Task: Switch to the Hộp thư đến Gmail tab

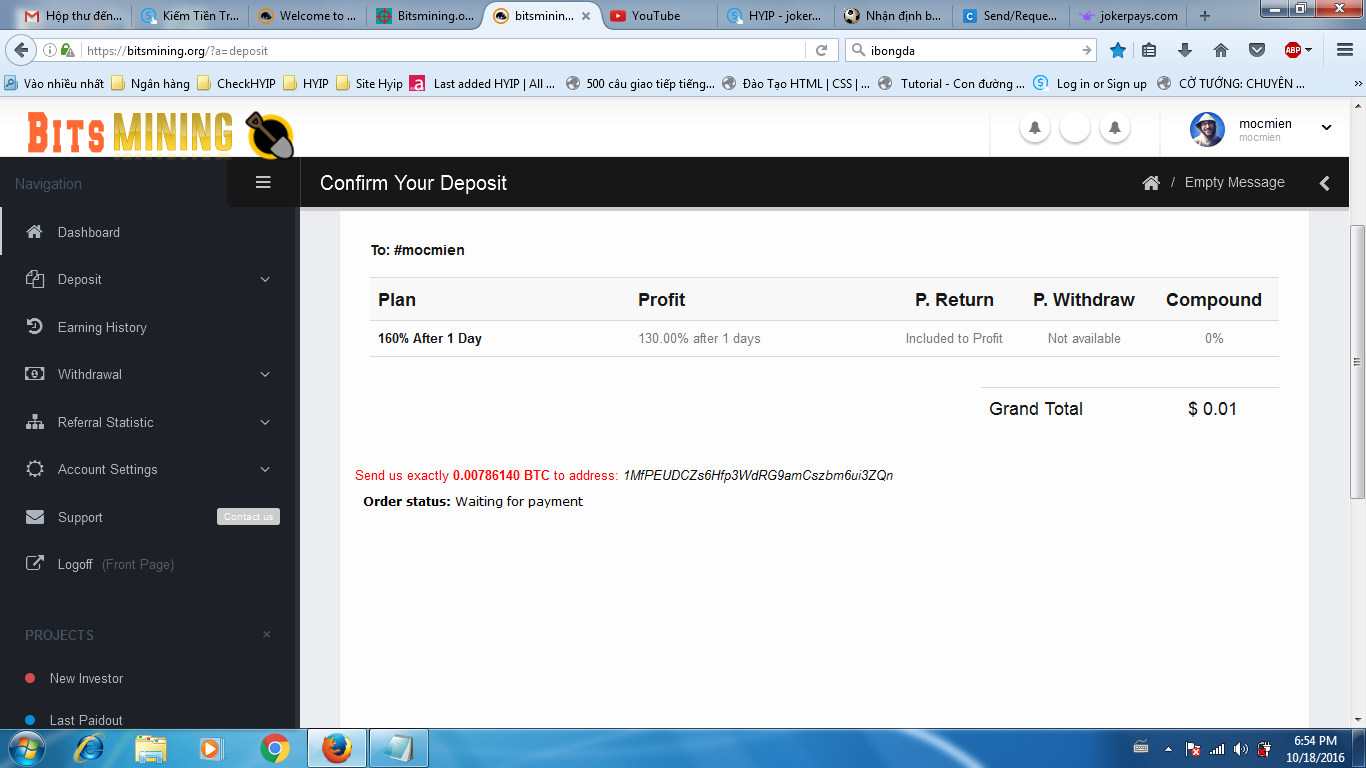Action: (75, 15)
